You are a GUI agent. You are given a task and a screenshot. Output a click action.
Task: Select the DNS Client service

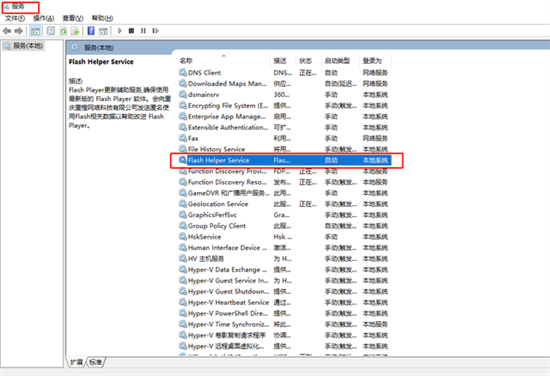[x=204, y=73]
